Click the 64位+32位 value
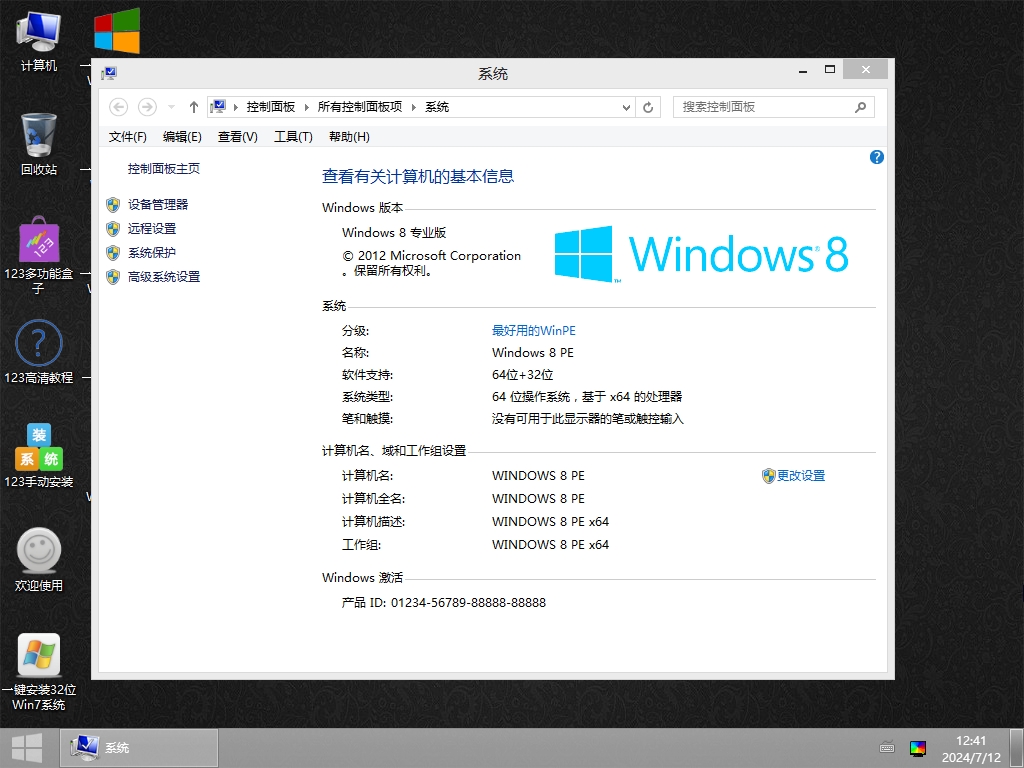Viewport: 1024px width, 768px height. coord(522,375)
